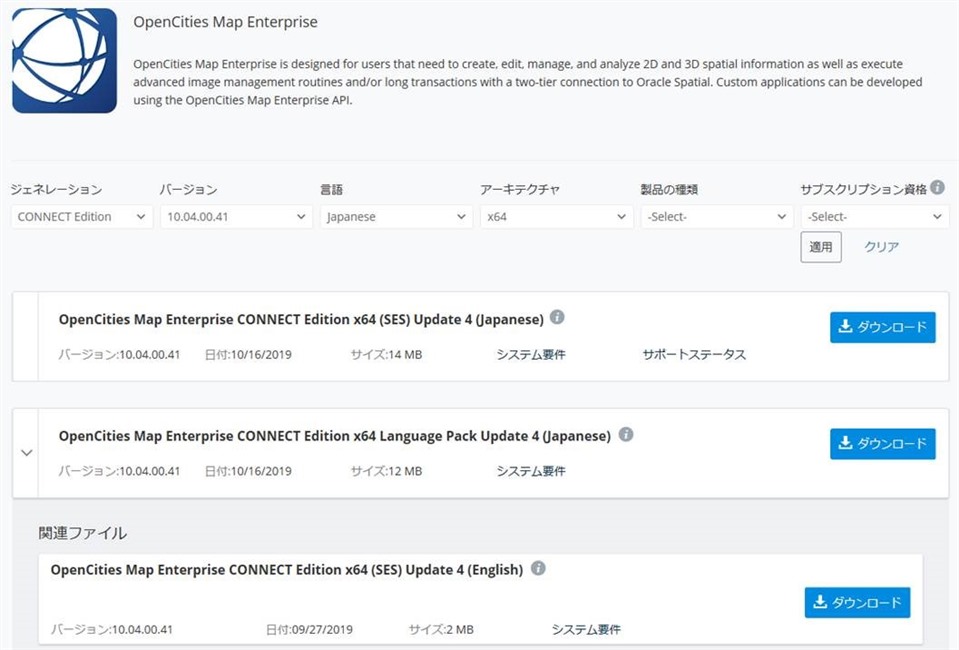Download the Language Pack Update 4 (Japanese)

tap(882, 443)
